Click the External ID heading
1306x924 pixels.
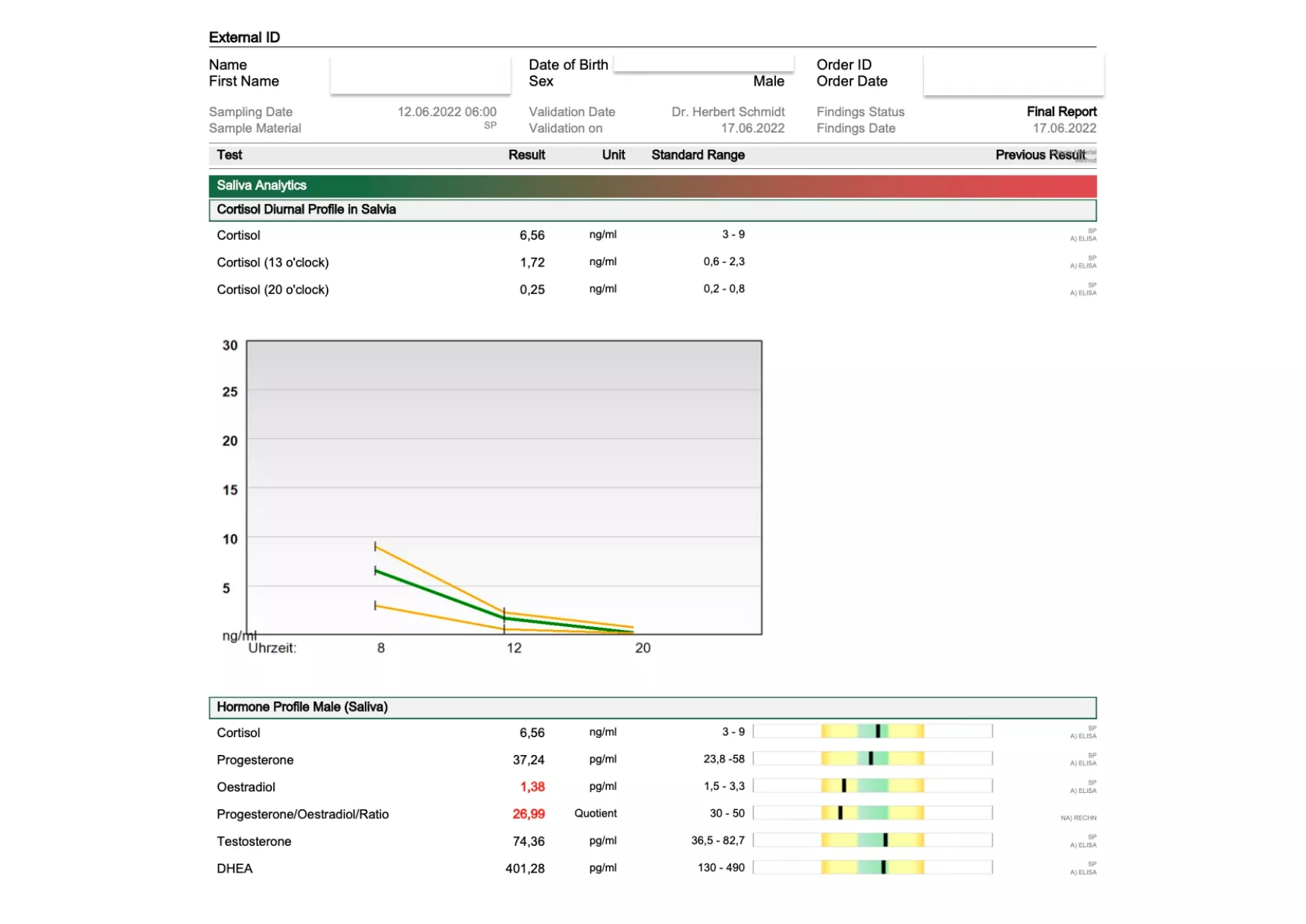[244, 37]
